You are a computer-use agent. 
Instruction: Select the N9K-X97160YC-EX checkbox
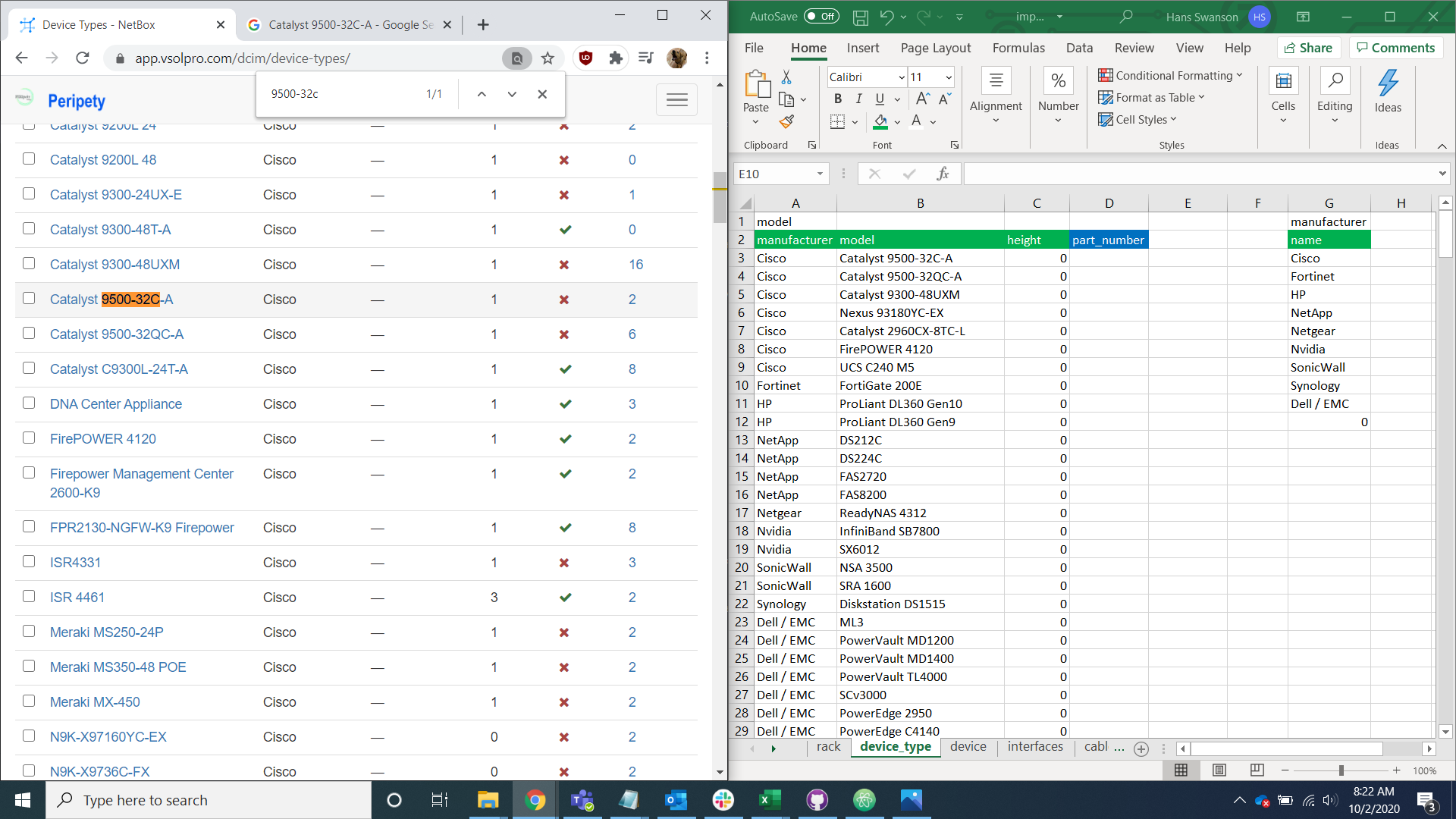coord(29,736)
